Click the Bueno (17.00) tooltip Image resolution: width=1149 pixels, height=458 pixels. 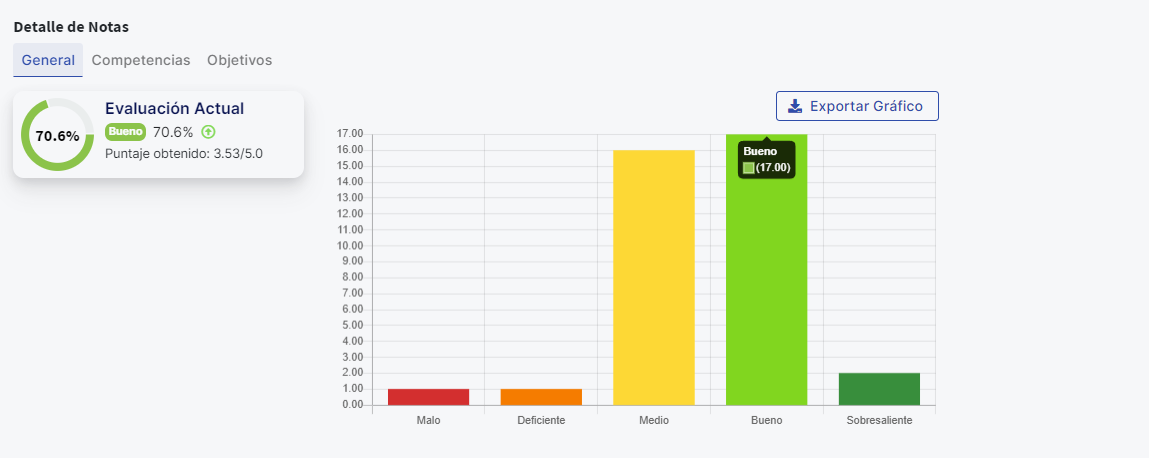[766, 159]
